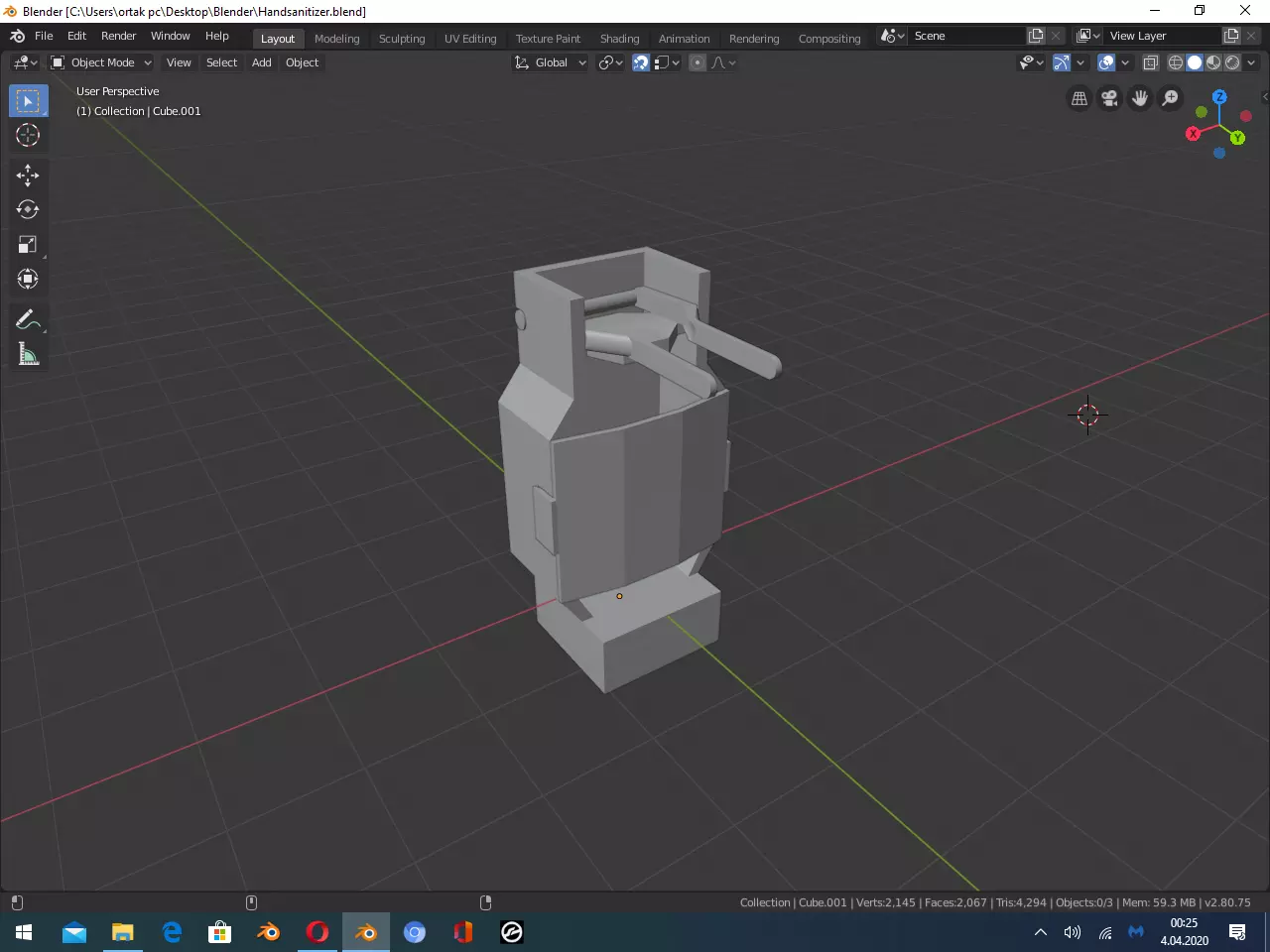1270x952 pixels.
Task: Open the viewport Select menu
Action: (x=222, y=62)
